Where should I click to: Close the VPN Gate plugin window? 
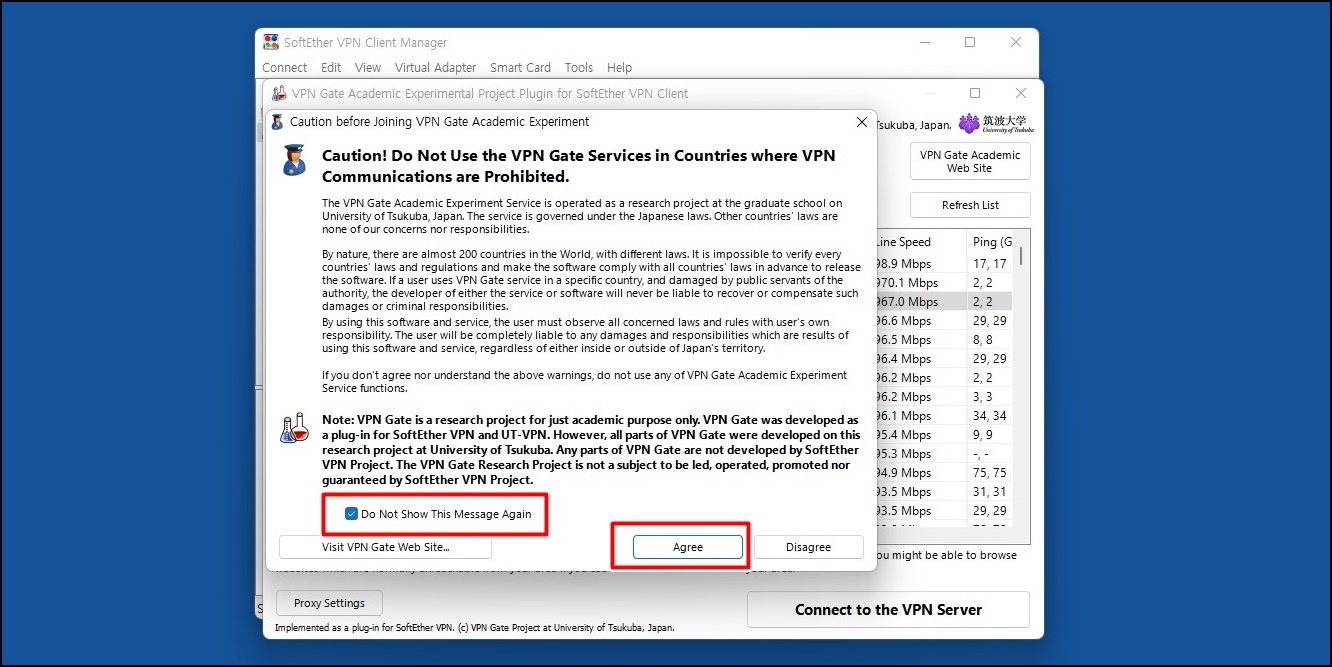click(x=1021, y=93)
